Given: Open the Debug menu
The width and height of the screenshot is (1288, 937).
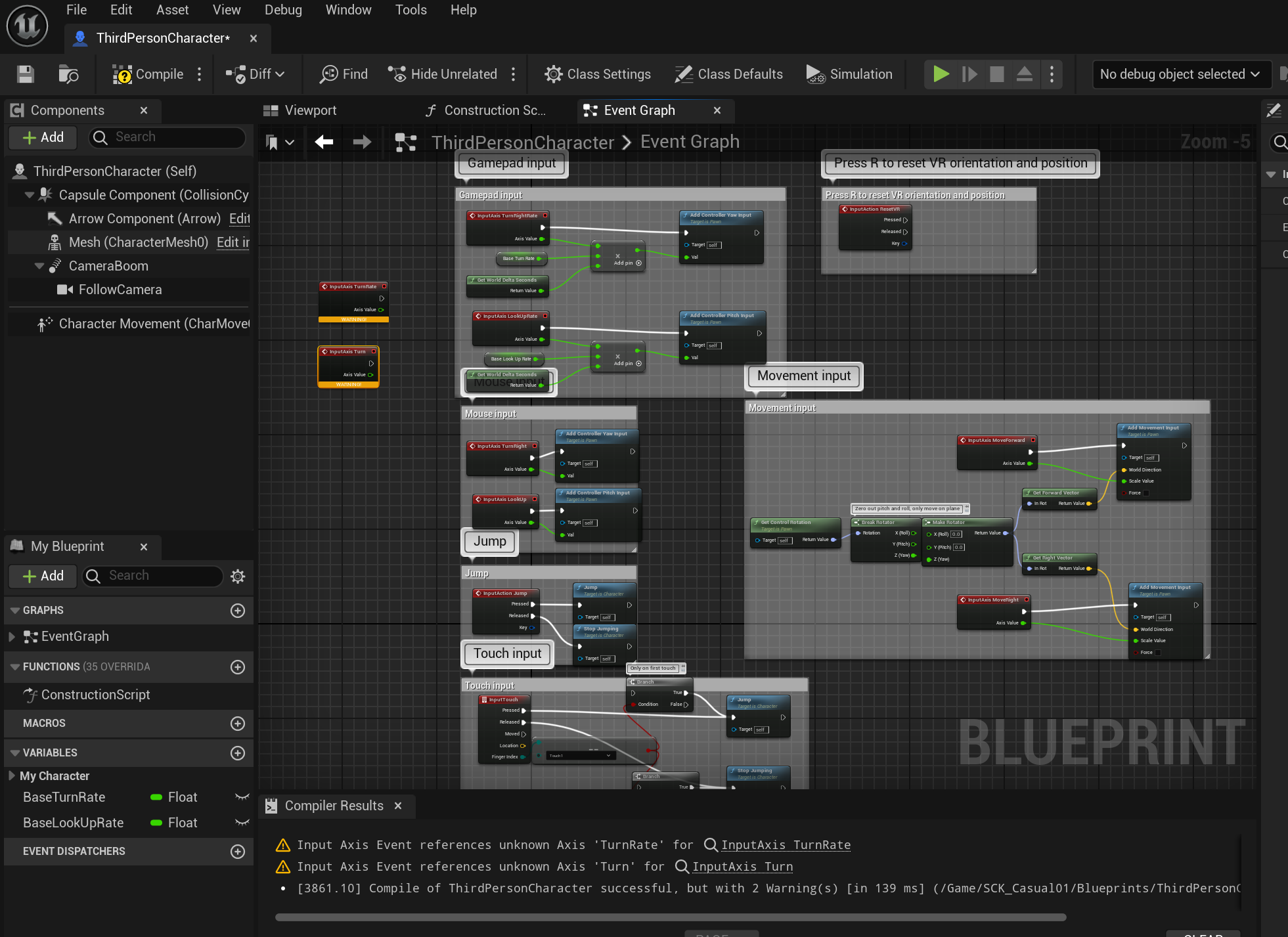Looking at the screenshot, I should (283, 10).
